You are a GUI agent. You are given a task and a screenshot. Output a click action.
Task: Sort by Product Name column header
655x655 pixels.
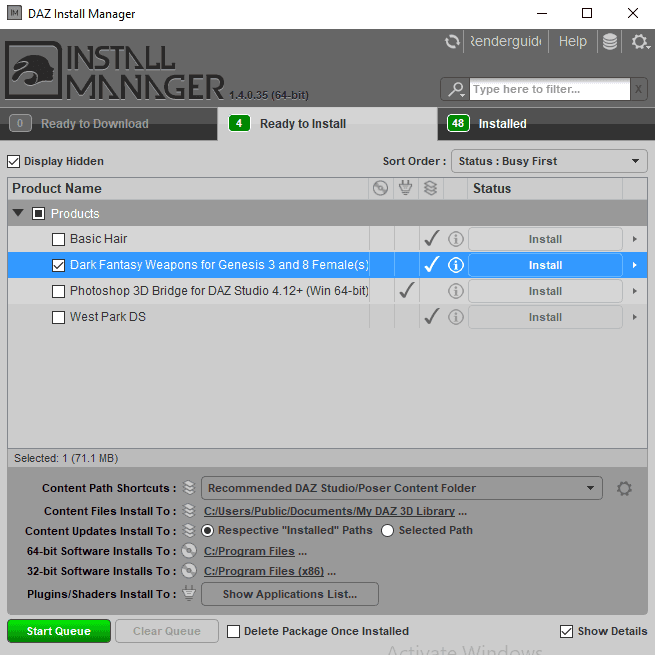[x=188, y=188]
